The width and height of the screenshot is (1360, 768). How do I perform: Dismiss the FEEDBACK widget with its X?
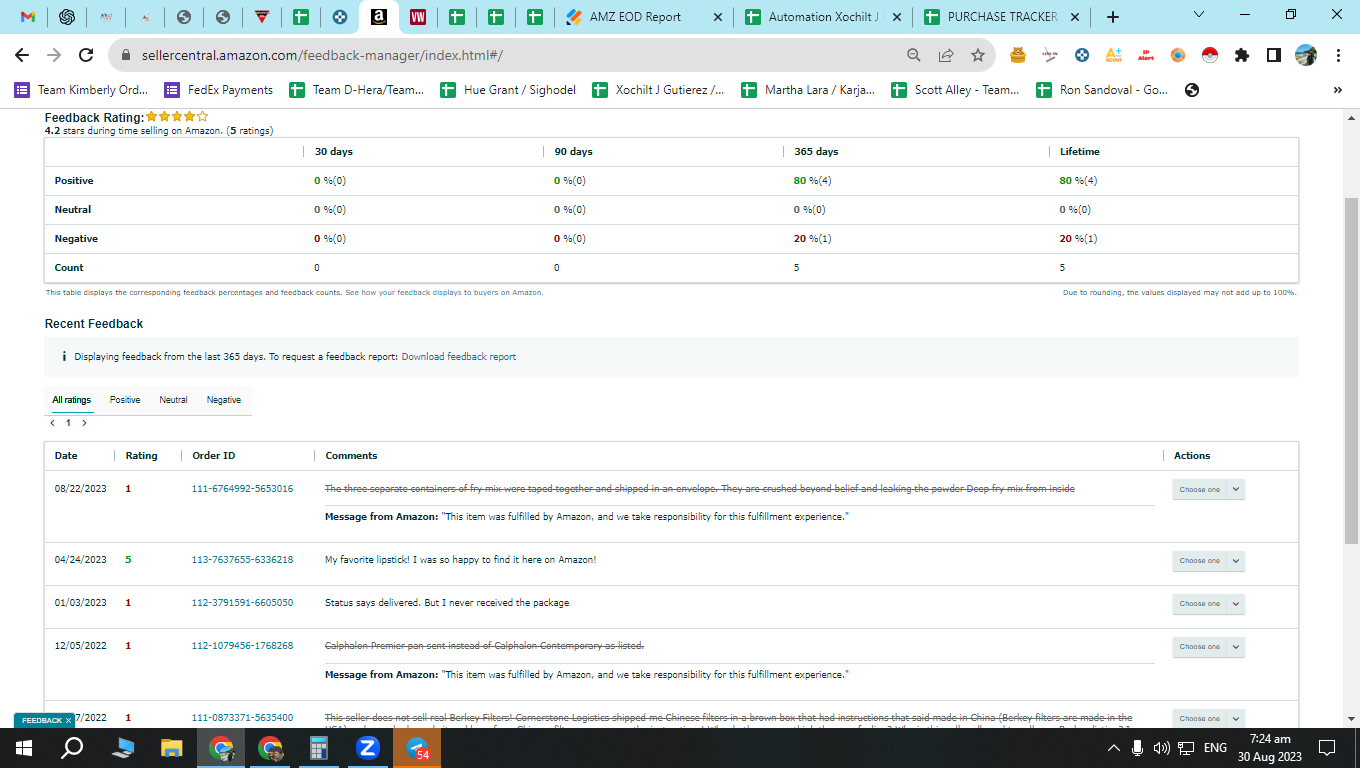tap(68, 720)
